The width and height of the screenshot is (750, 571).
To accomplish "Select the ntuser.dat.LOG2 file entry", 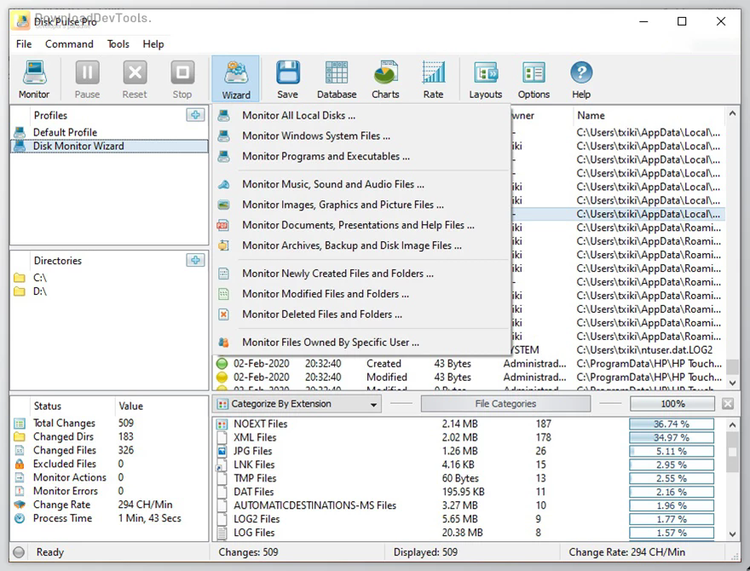I will pyautogui.click(x=645, y=350).
